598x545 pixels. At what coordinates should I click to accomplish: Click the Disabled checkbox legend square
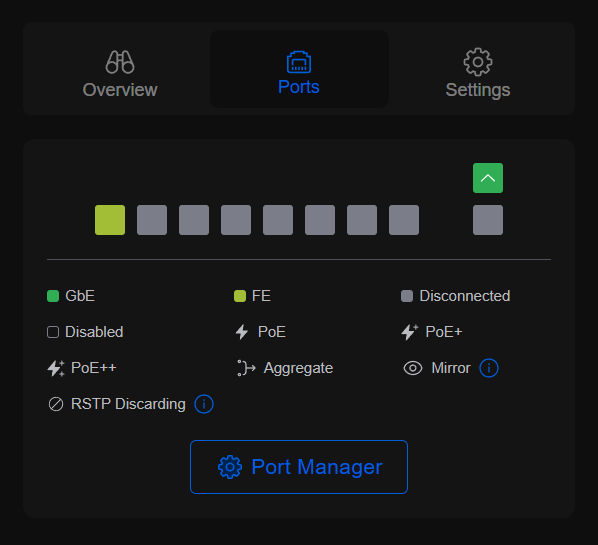(x=53, y=332)
